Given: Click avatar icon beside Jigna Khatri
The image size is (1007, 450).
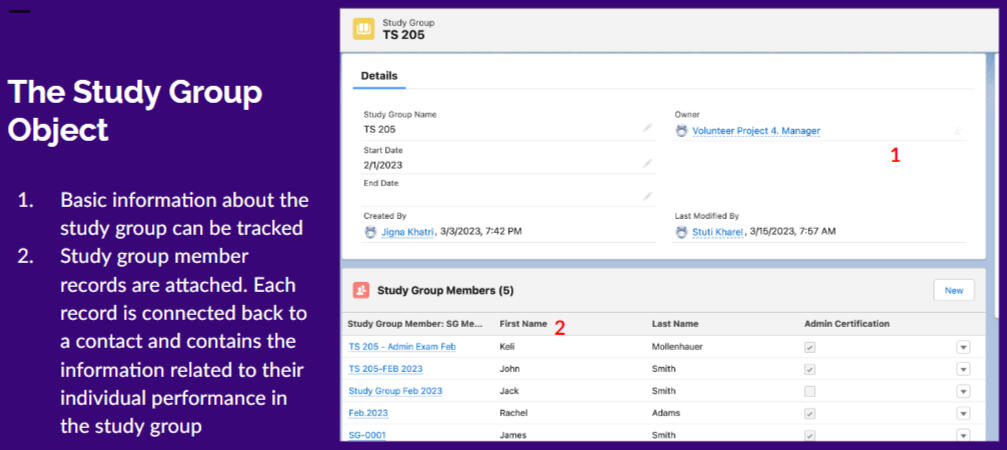Looking at the screenshot, I should (371, 232).
